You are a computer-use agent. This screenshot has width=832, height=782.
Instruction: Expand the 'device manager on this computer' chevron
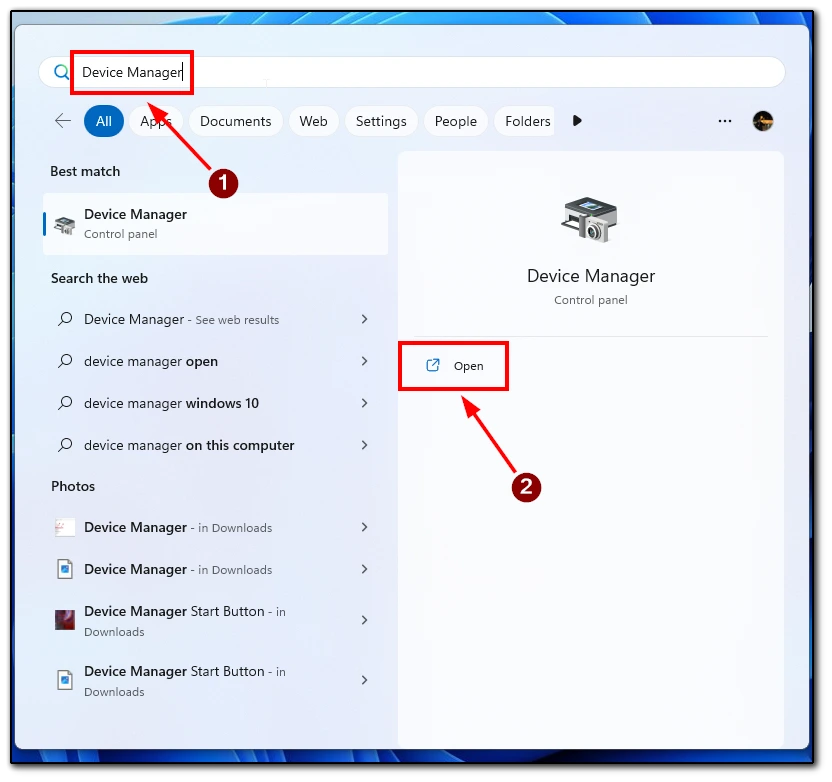click(x=365, y=445)
